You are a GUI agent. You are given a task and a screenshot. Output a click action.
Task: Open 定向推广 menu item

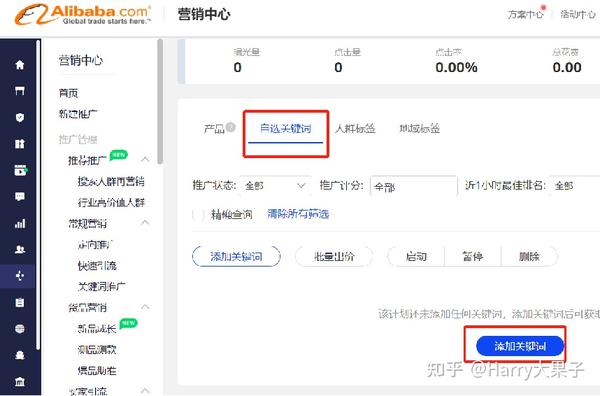[x=96, y=244]
